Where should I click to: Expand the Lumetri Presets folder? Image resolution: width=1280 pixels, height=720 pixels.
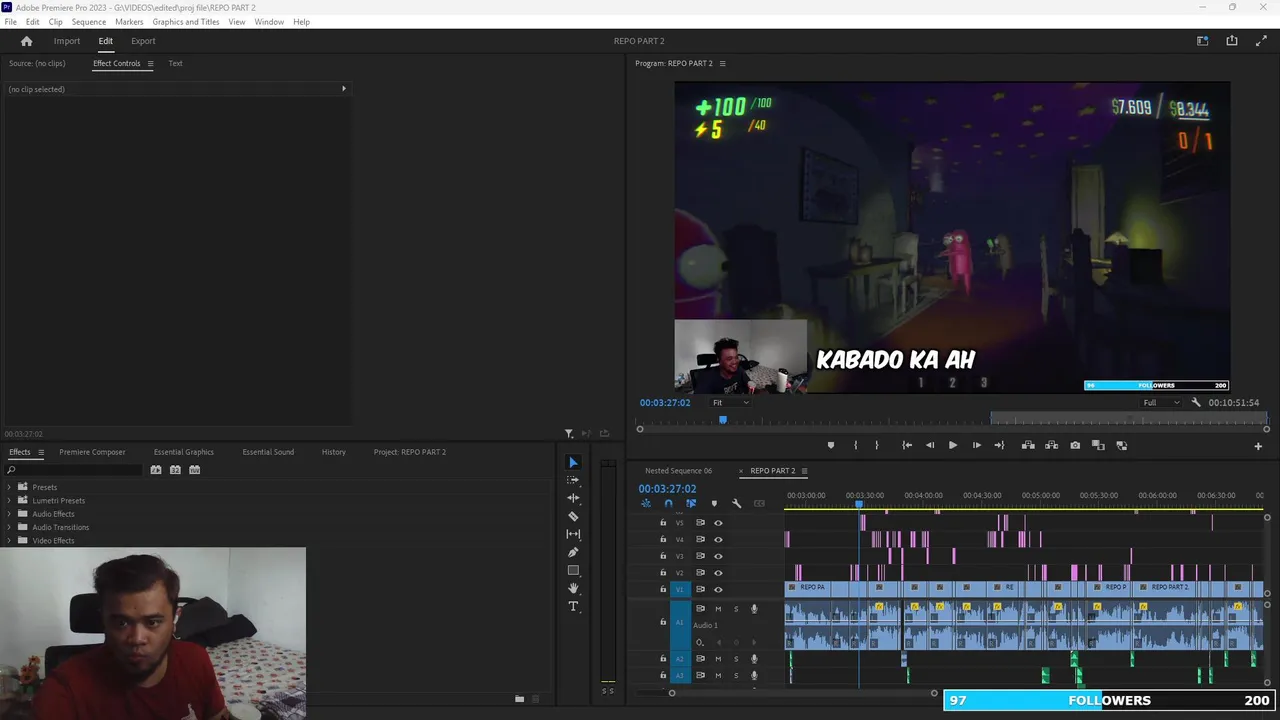(x=9, y=500)
